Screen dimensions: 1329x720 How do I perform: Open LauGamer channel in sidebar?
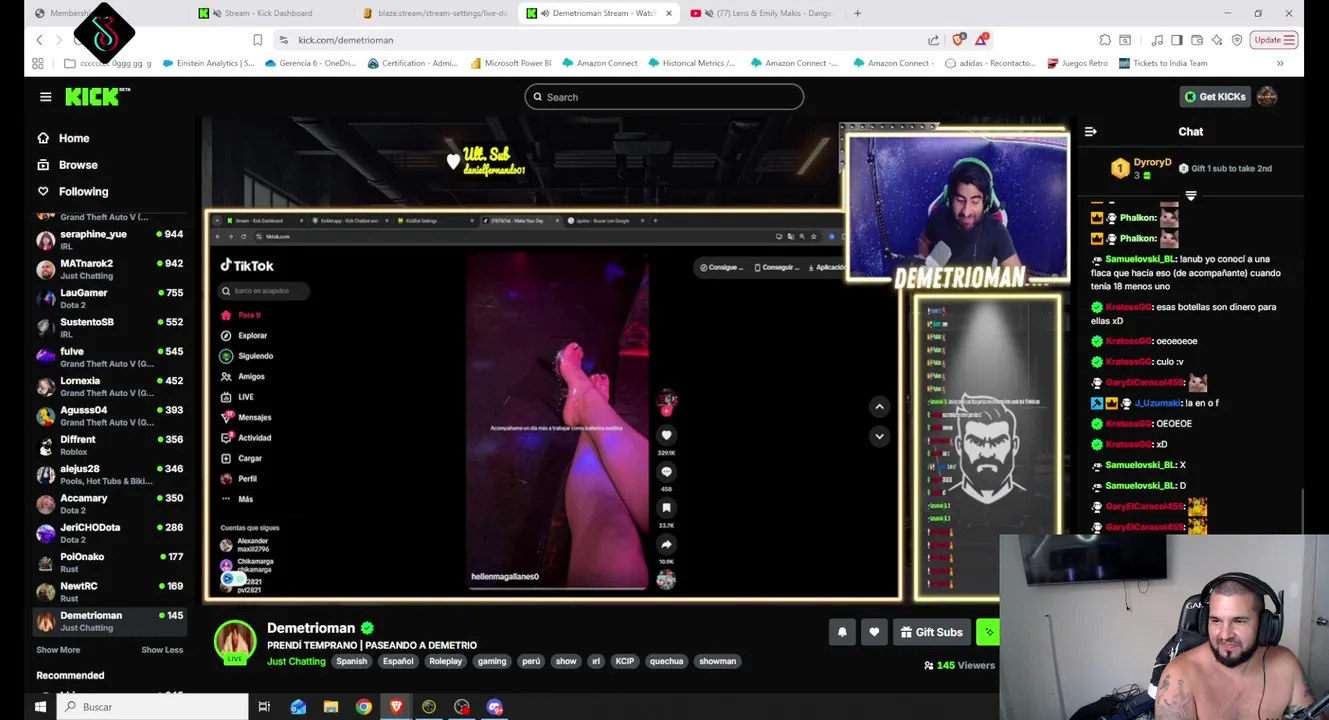[x=110, y=298]
